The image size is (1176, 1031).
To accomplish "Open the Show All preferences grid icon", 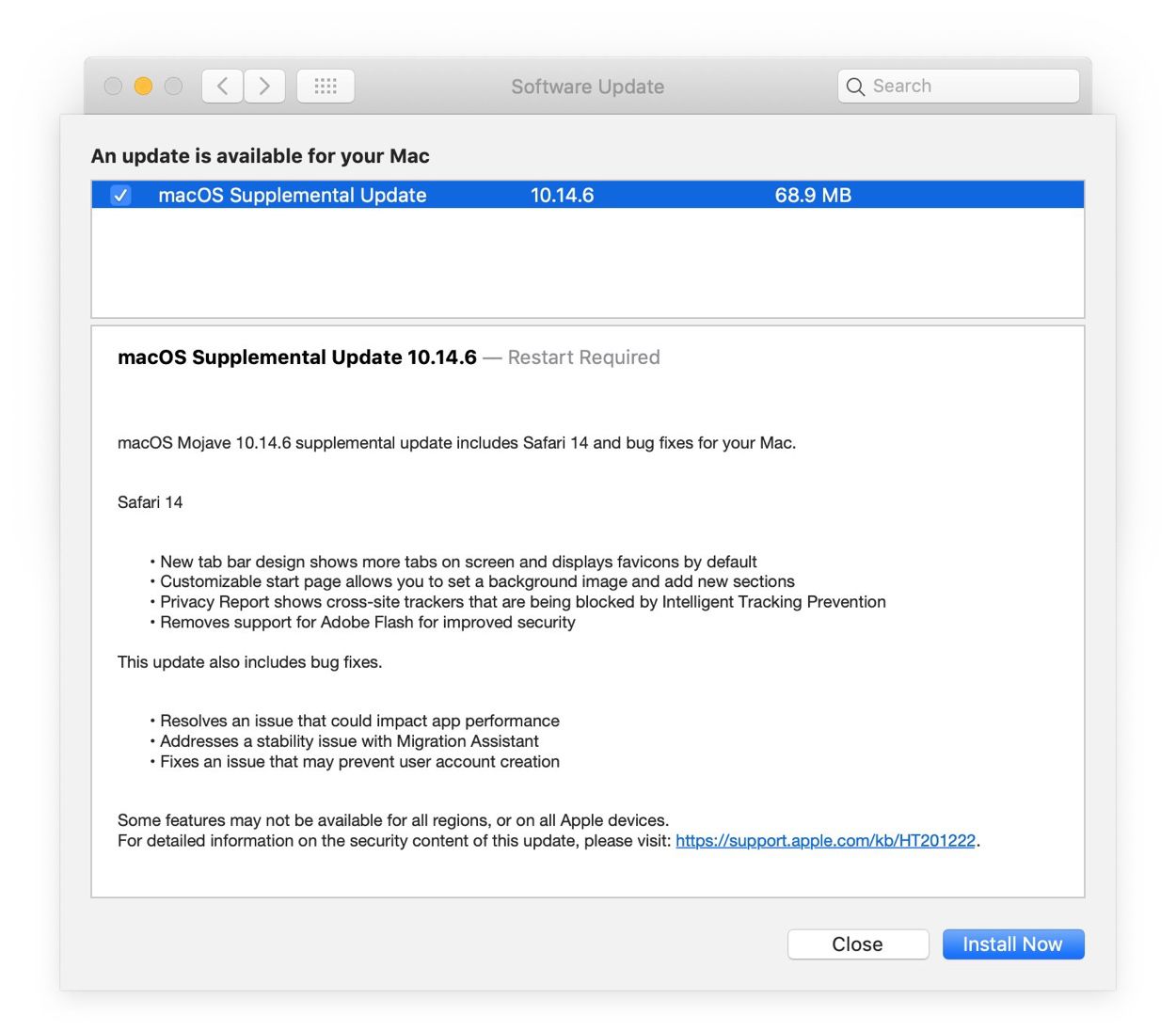I will pyautogui.click(x=326, y=86).
